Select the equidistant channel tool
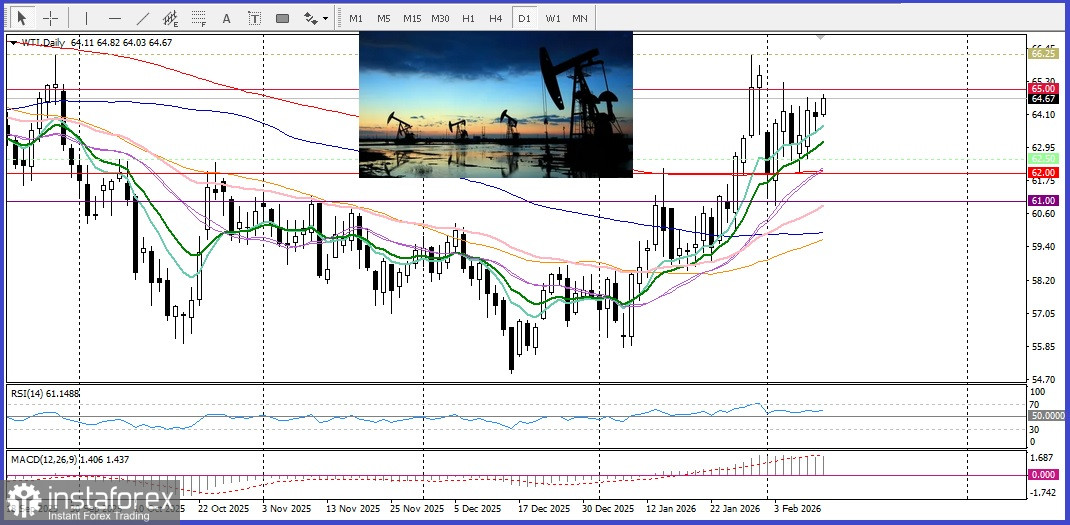Viewport: 1070px width, 525px height. [x=171, y=18]
